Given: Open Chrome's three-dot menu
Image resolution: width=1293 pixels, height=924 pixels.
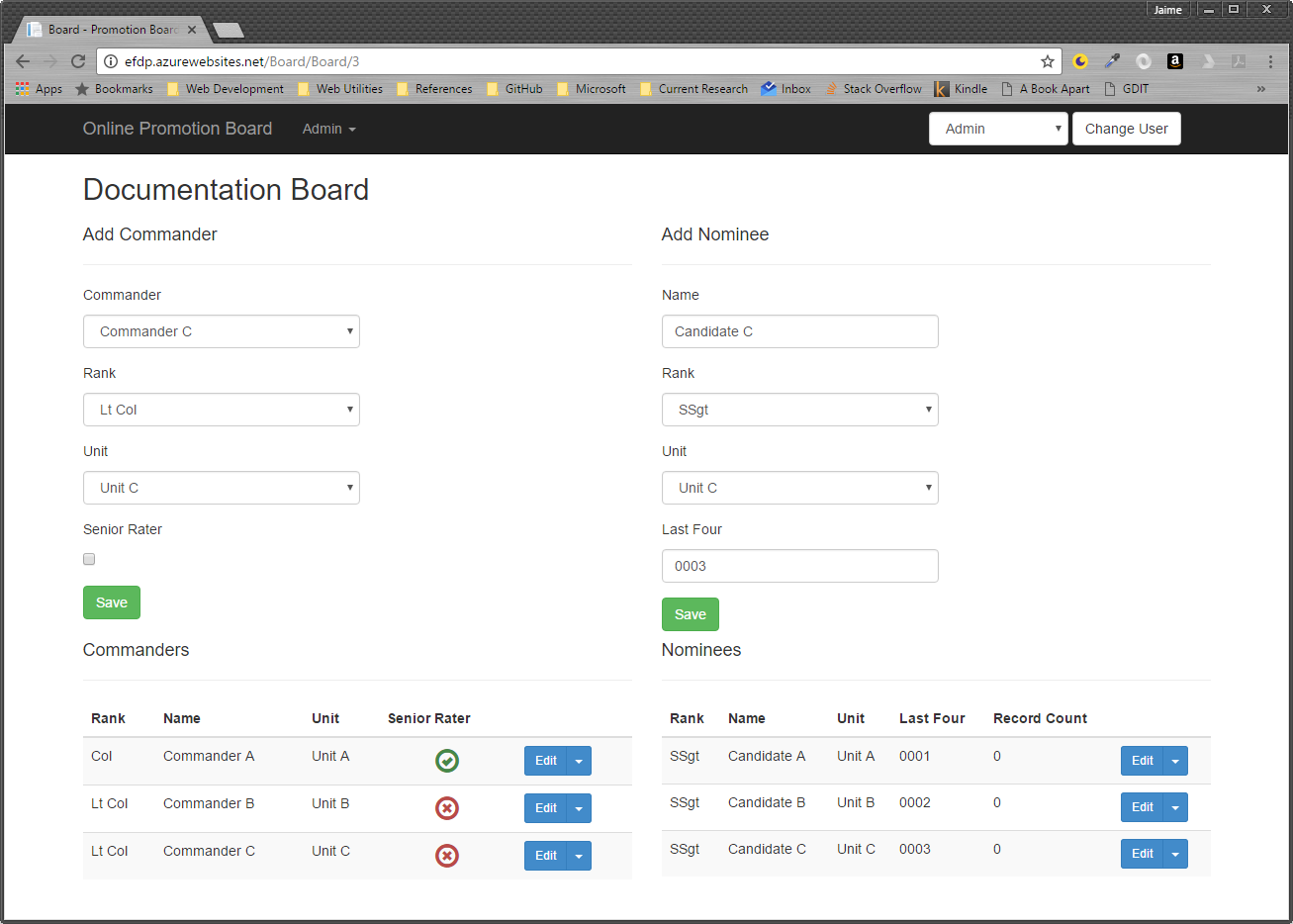Looking at the screenshot, I should tap(1270, 61).
